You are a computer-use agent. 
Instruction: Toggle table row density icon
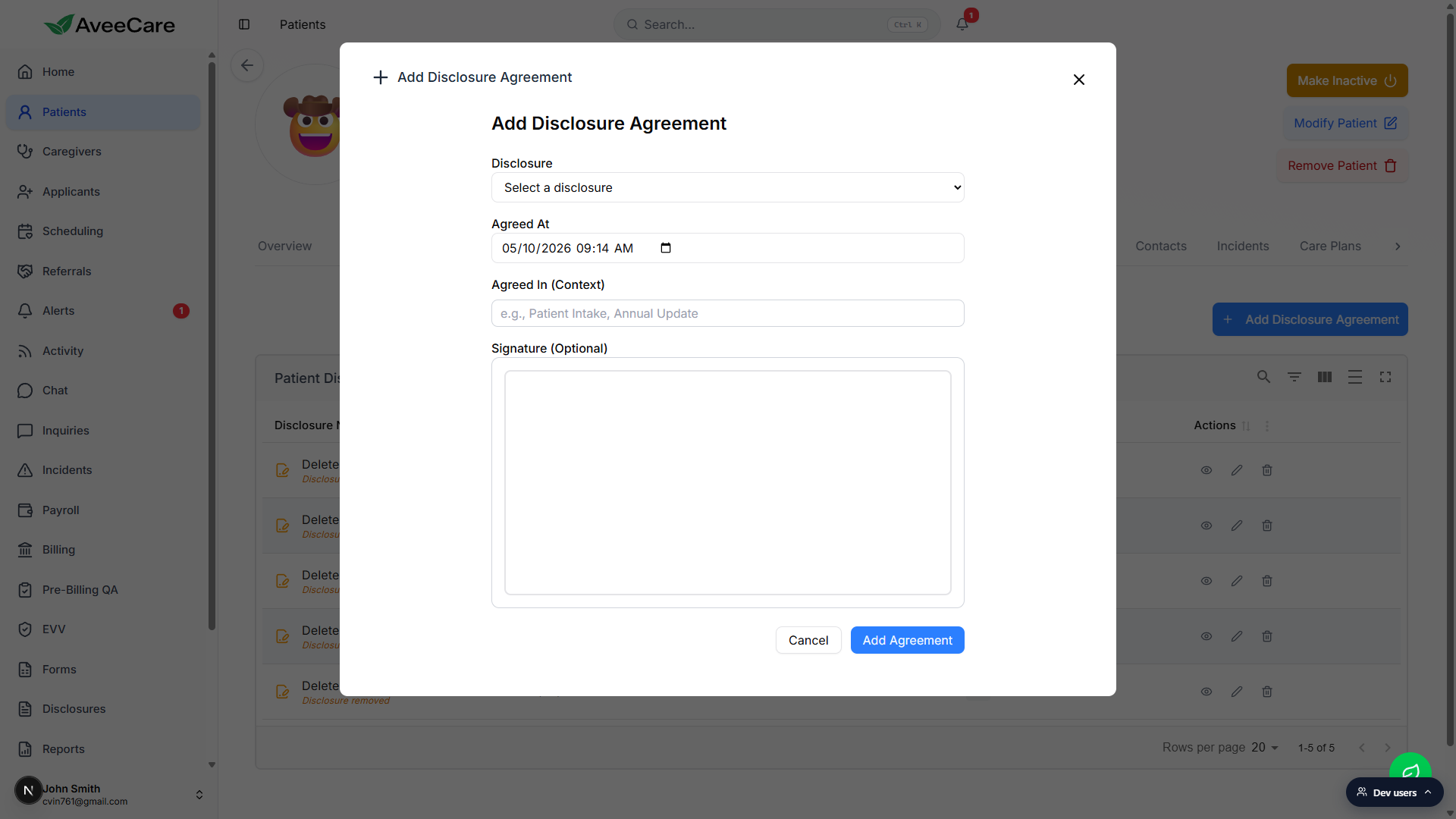click(x=1354, y=377)
